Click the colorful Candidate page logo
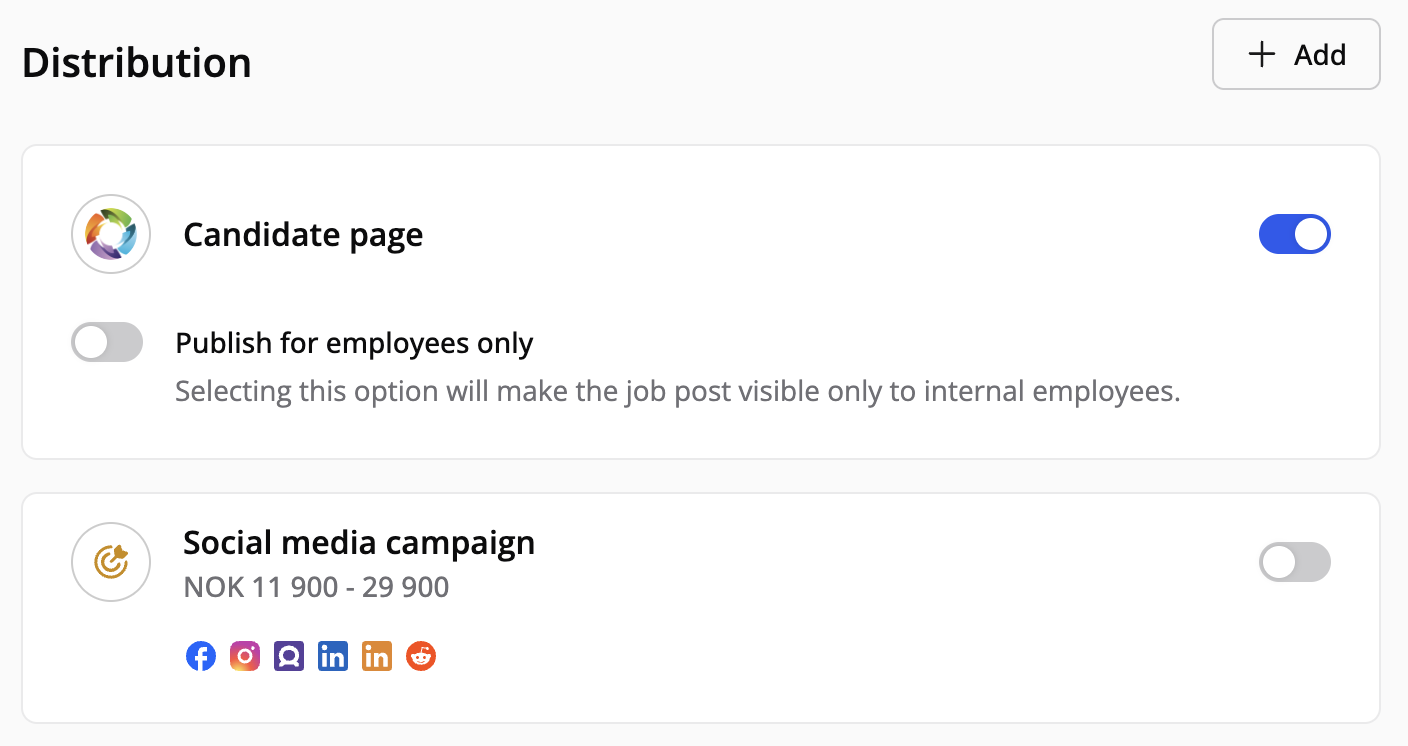This screenshot has width=1408, height=746. coord(111,234)
